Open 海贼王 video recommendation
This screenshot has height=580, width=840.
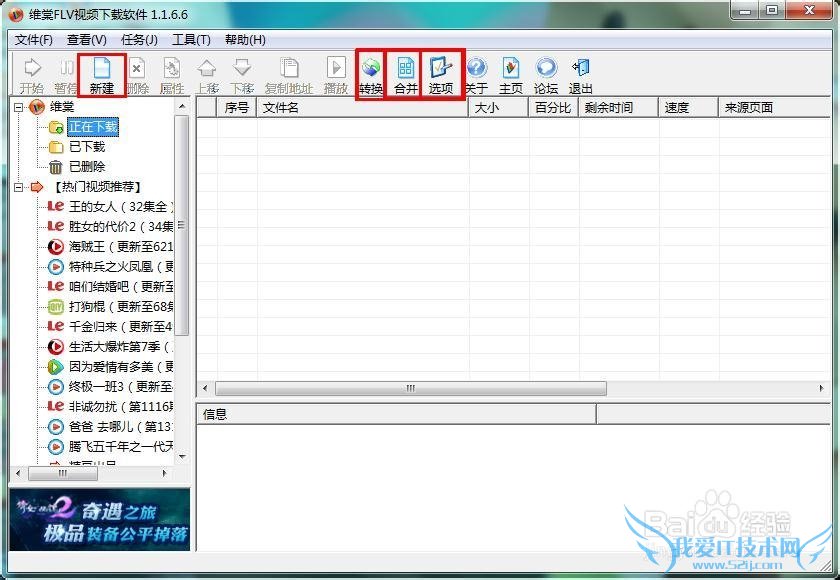pyautogui.click(x=121, y=247)
